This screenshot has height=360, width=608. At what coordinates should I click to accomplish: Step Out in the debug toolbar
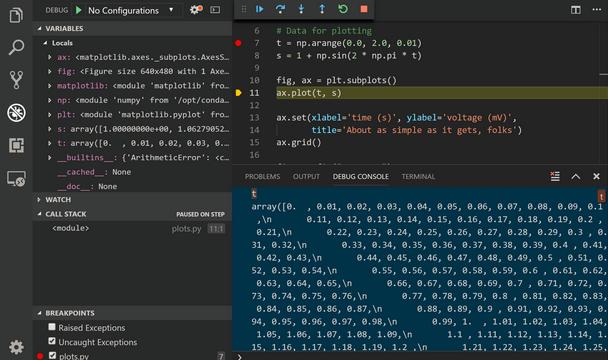322,9
